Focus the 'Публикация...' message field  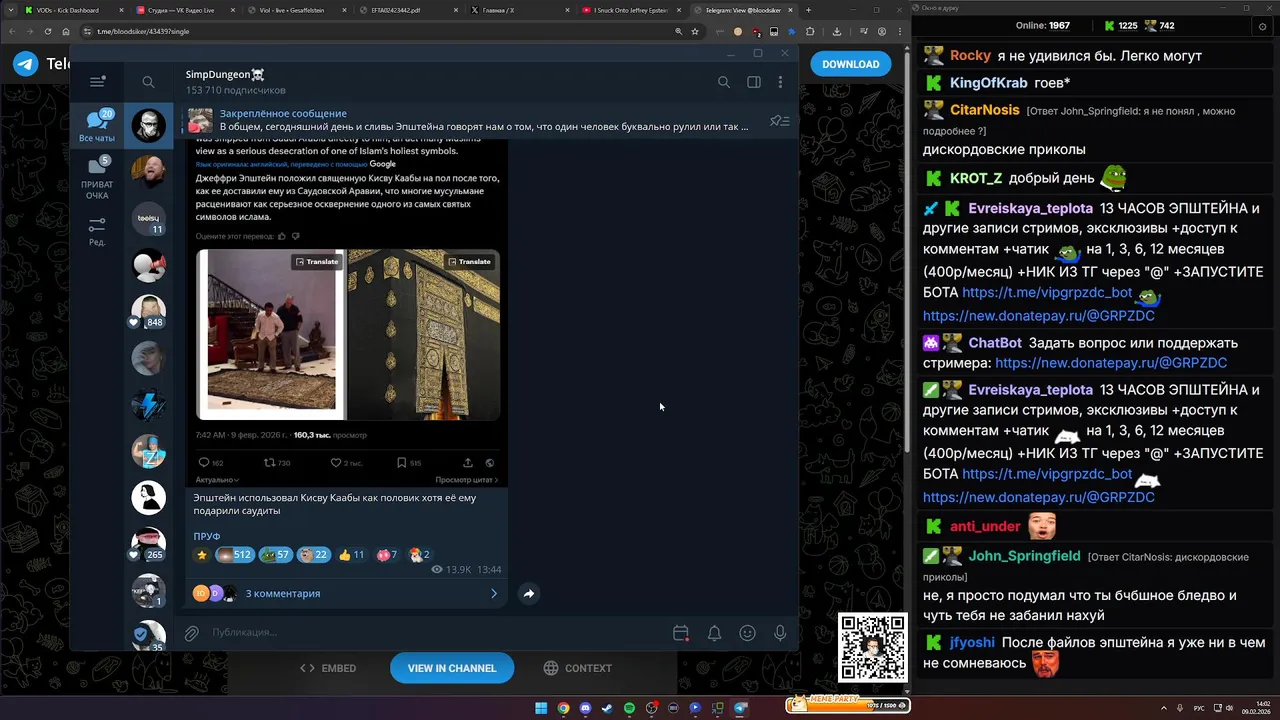pyautogui.click(x=435, y=633)
